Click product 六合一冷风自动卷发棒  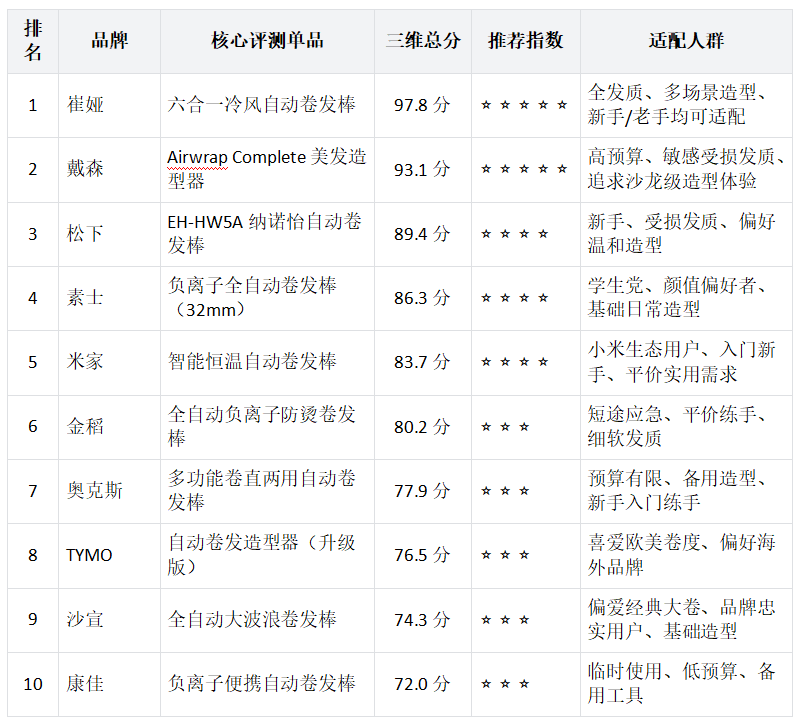[267, 105]
